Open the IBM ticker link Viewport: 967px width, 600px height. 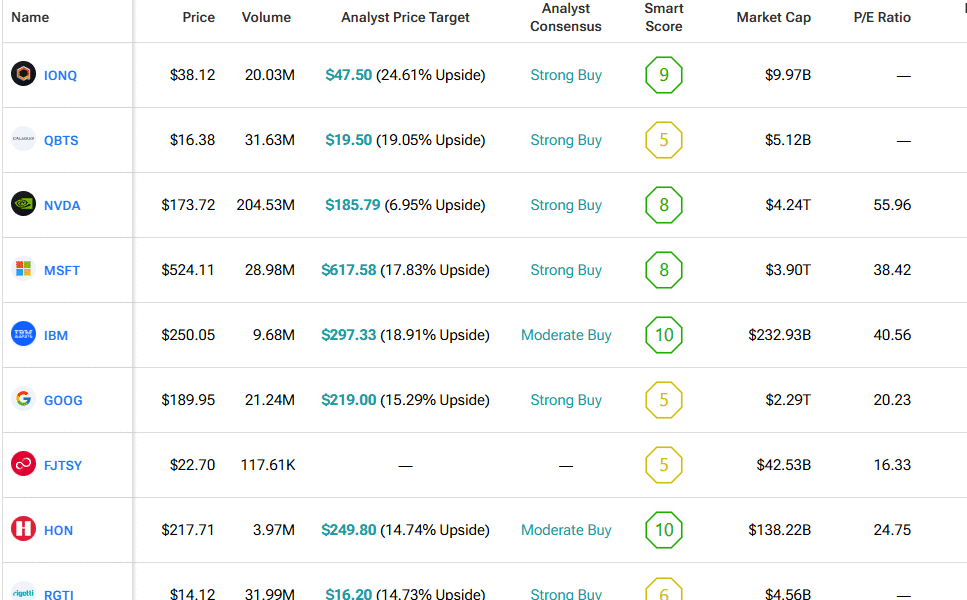(56, 335)
